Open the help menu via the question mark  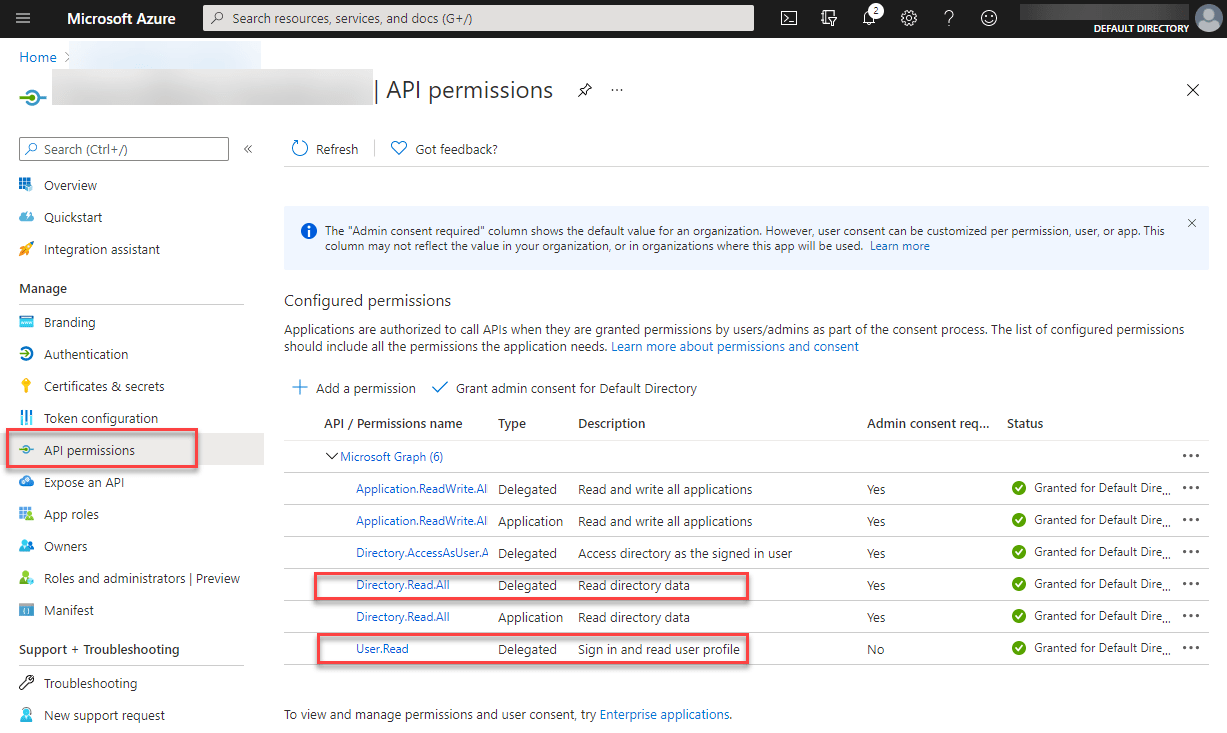tap(948, 18)
